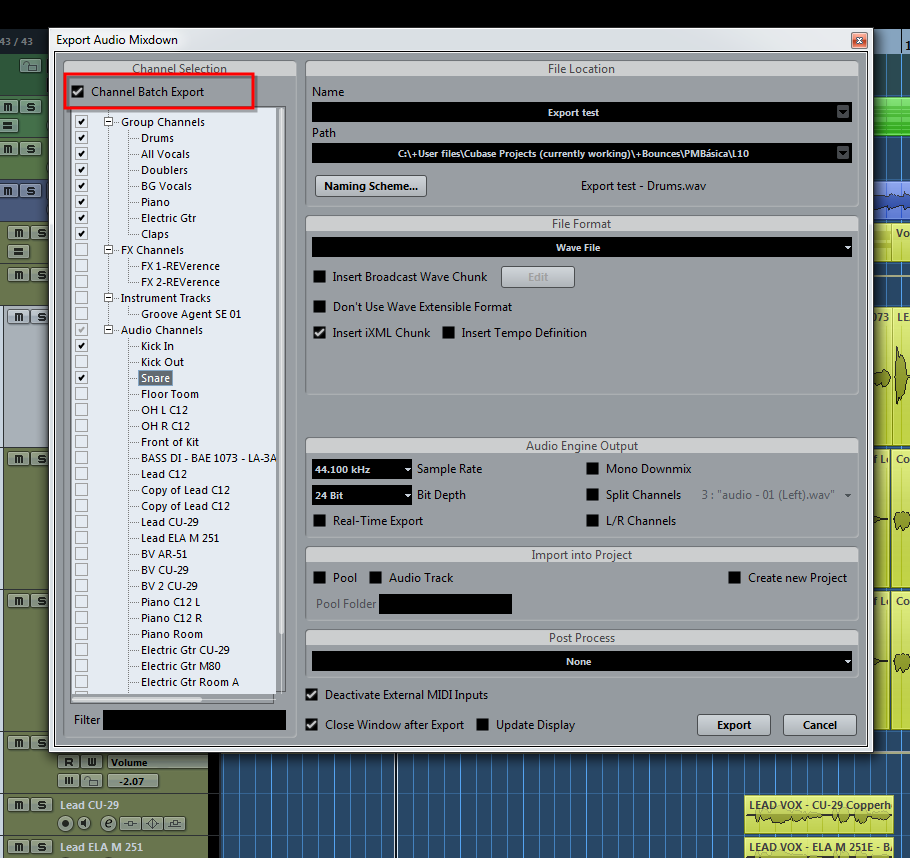Screen dimensions: 910x858
Task: Select the Floor Toom channel row
Action: click(x=169, y=394)
